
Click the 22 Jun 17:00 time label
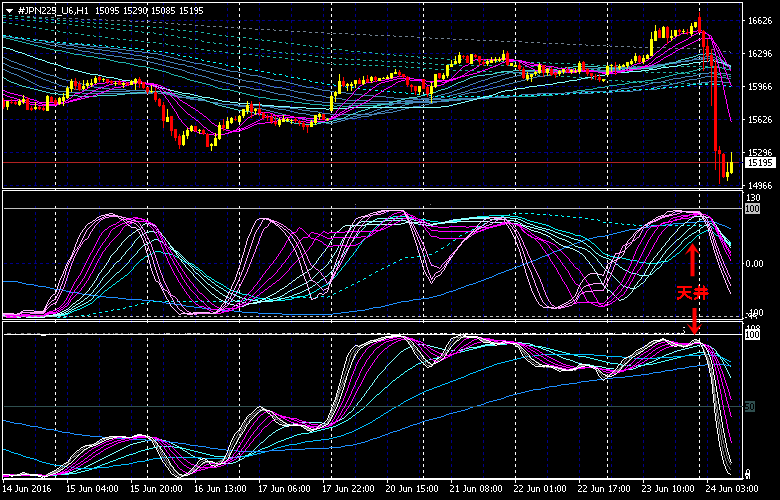[x=604, y=488]
